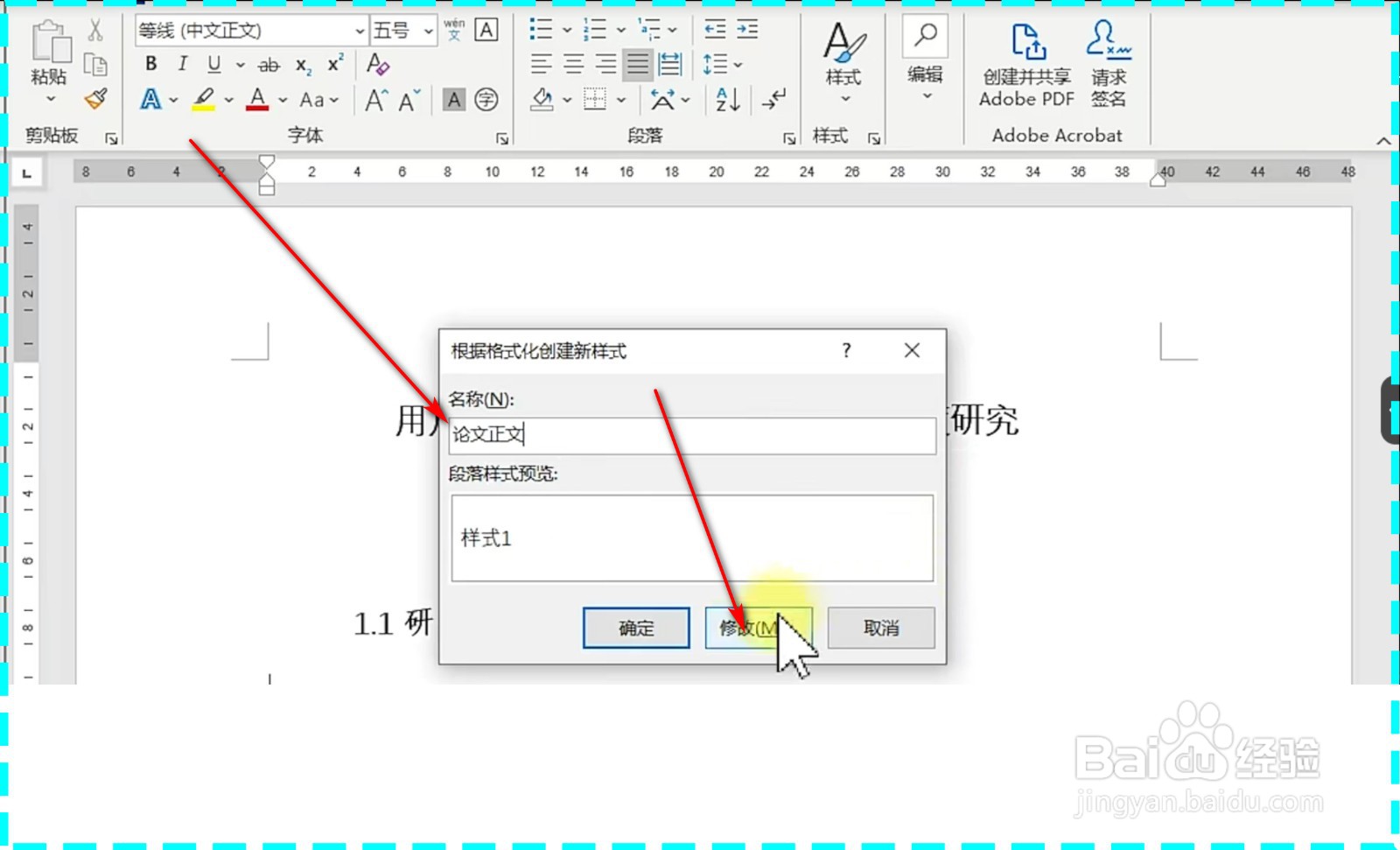
Task: Decrease font size with shrink icon
Action: click(409, 100)
